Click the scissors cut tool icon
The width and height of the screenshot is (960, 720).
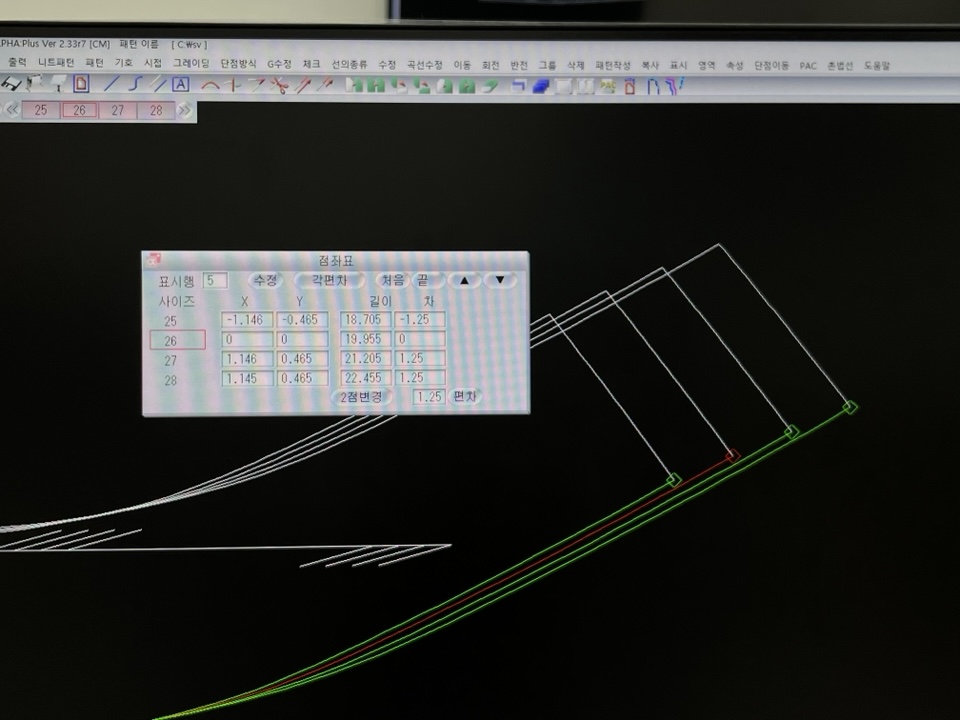[279, 86]
